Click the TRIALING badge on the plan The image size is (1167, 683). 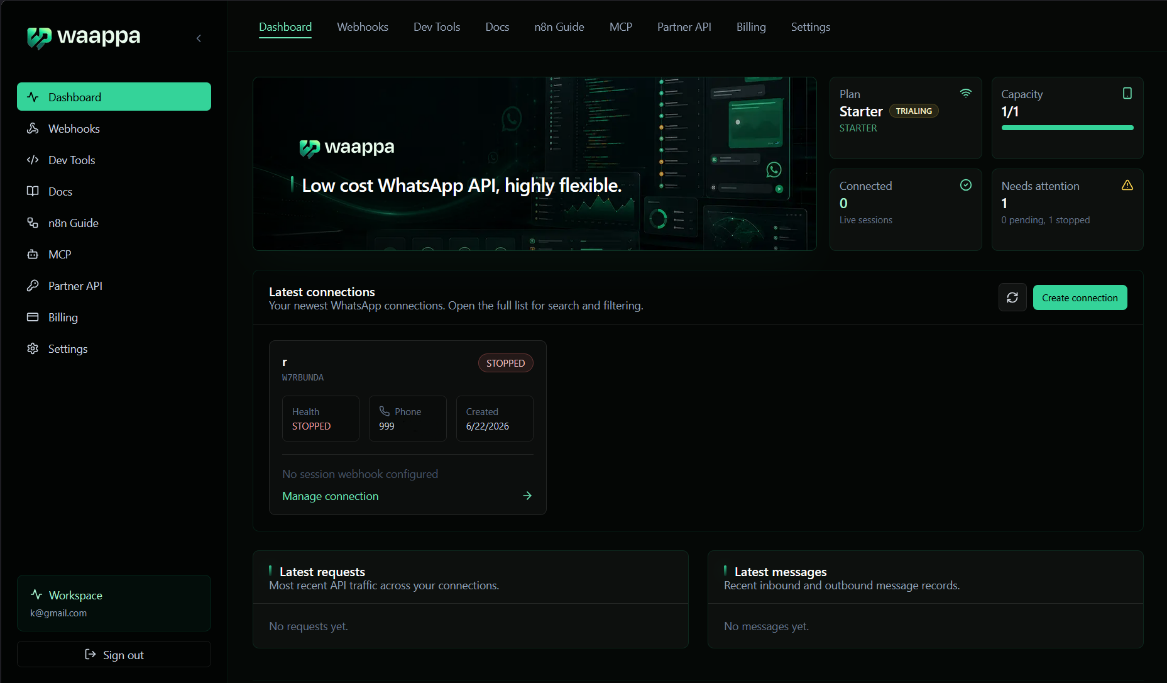tap(914, 111)
